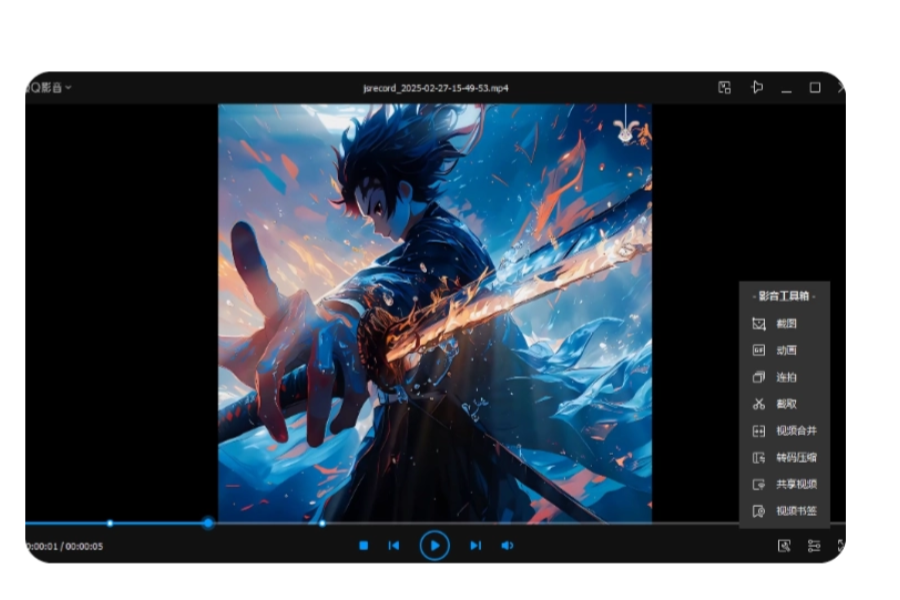Mute the volume speaker icon

tap(507, 546)
